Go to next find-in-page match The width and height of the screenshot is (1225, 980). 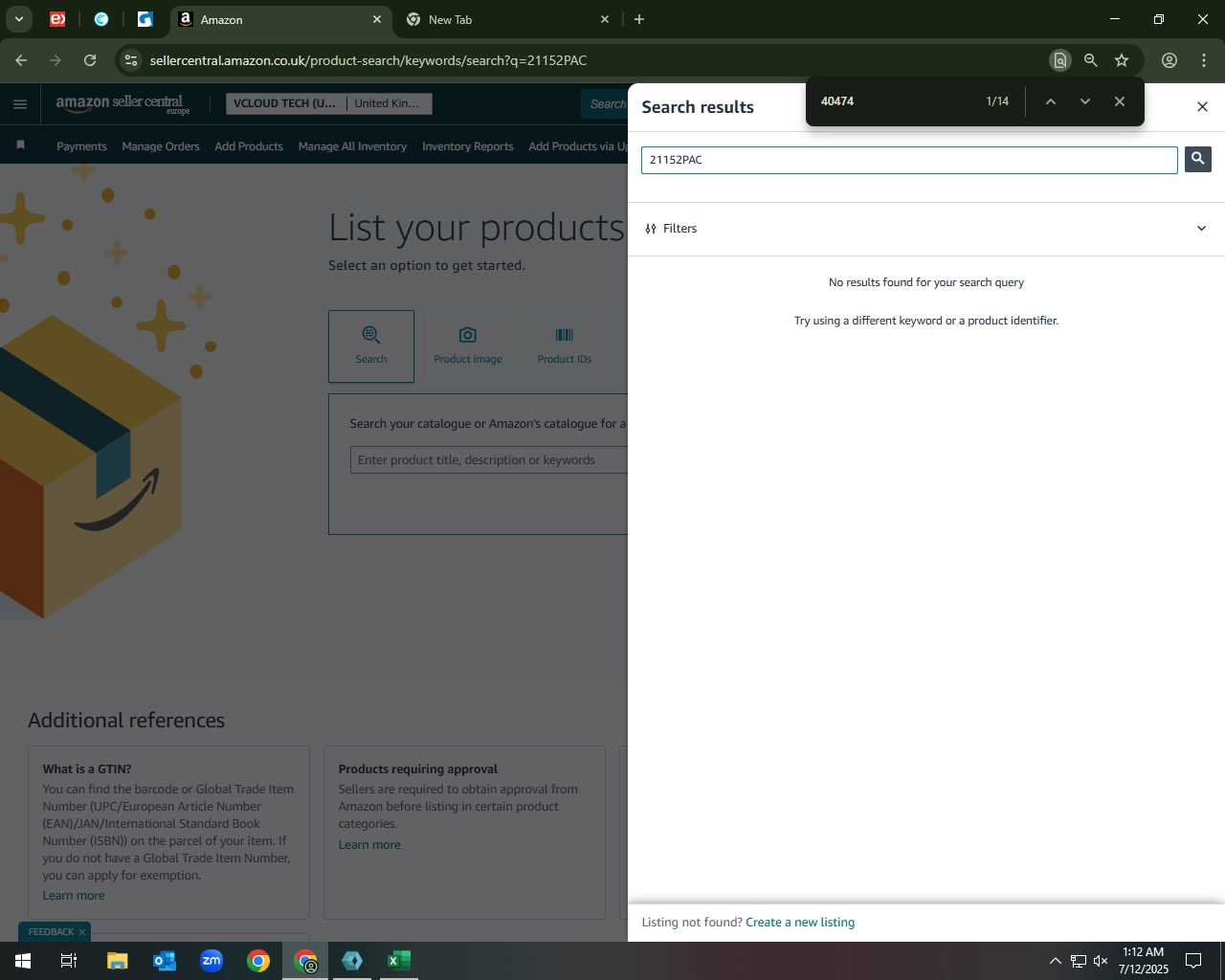tap(1084, 101)
